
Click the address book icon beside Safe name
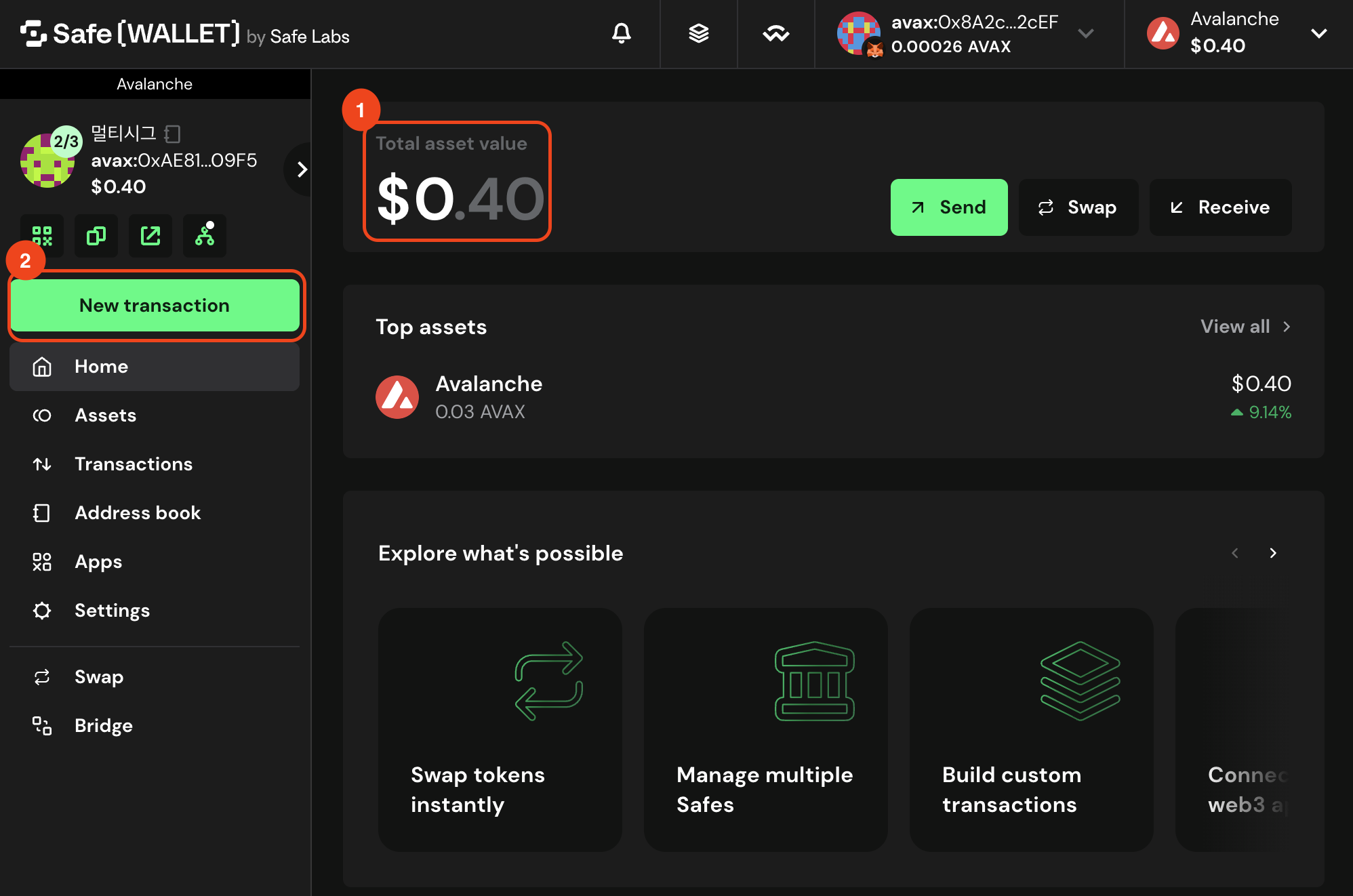click(173, 134)
